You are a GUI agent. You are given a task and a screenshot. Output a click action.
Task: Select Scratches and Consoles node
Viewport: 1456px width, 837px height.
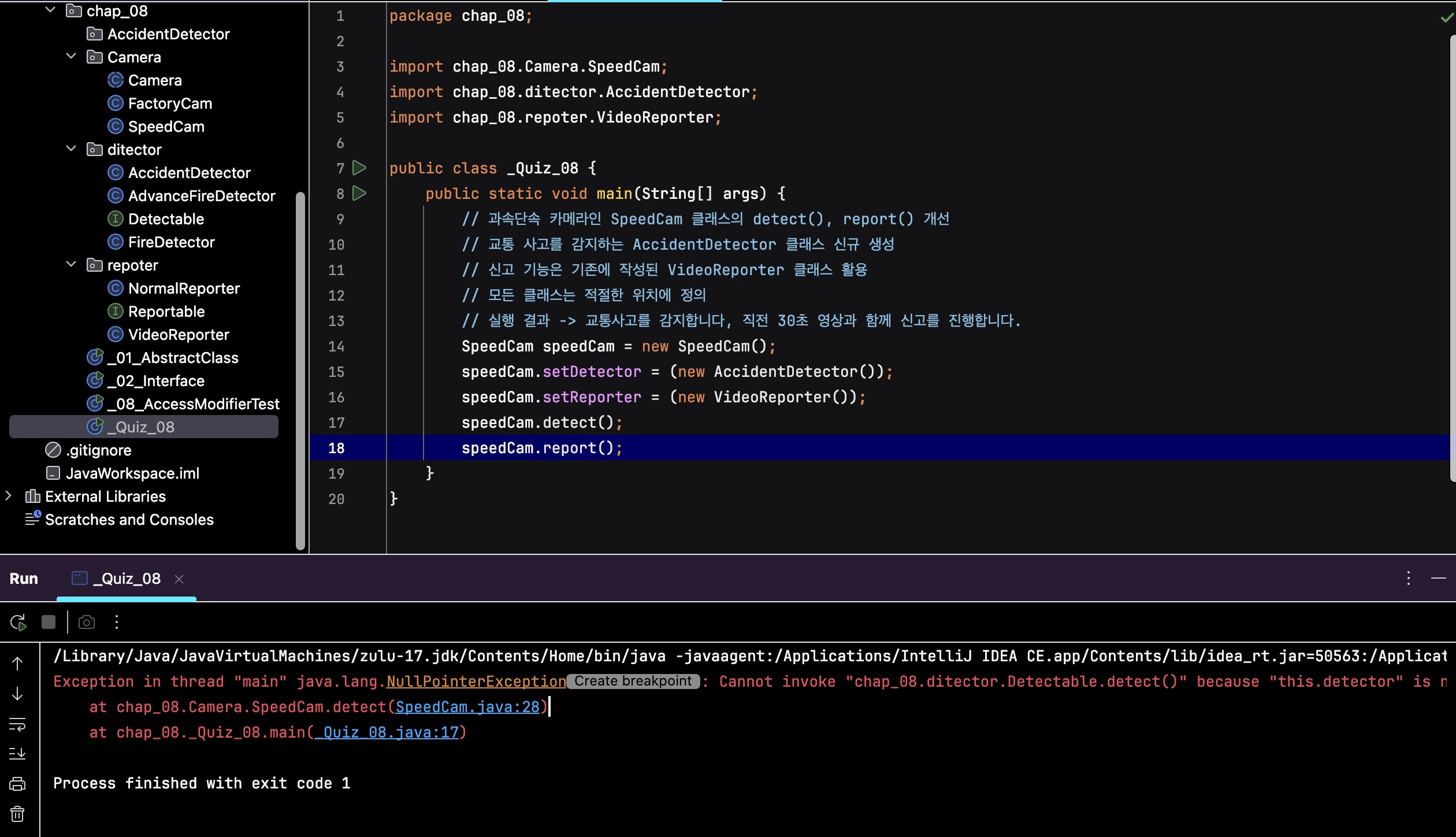119,520
